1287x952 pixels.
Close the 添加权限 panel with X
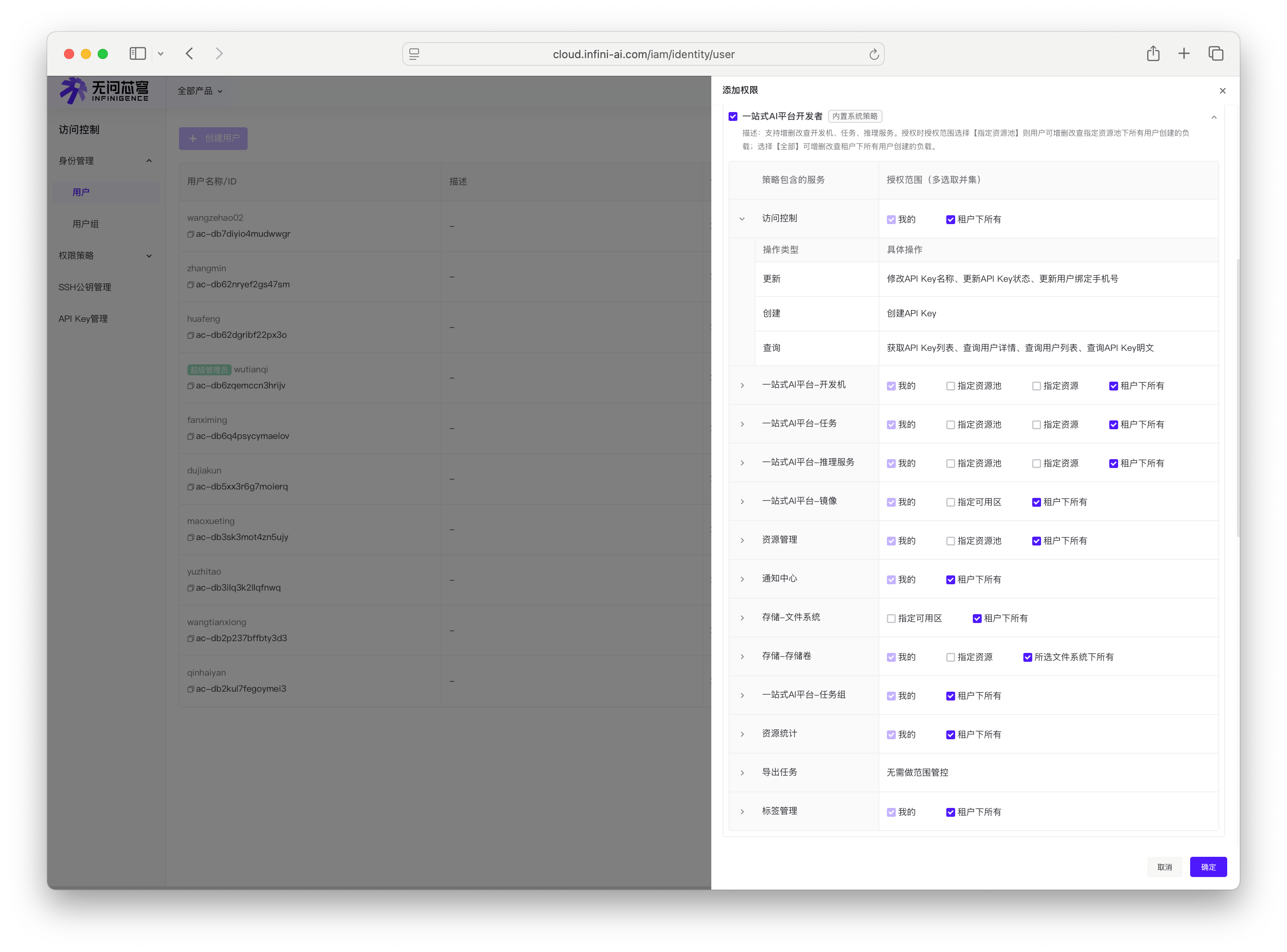1223,91
